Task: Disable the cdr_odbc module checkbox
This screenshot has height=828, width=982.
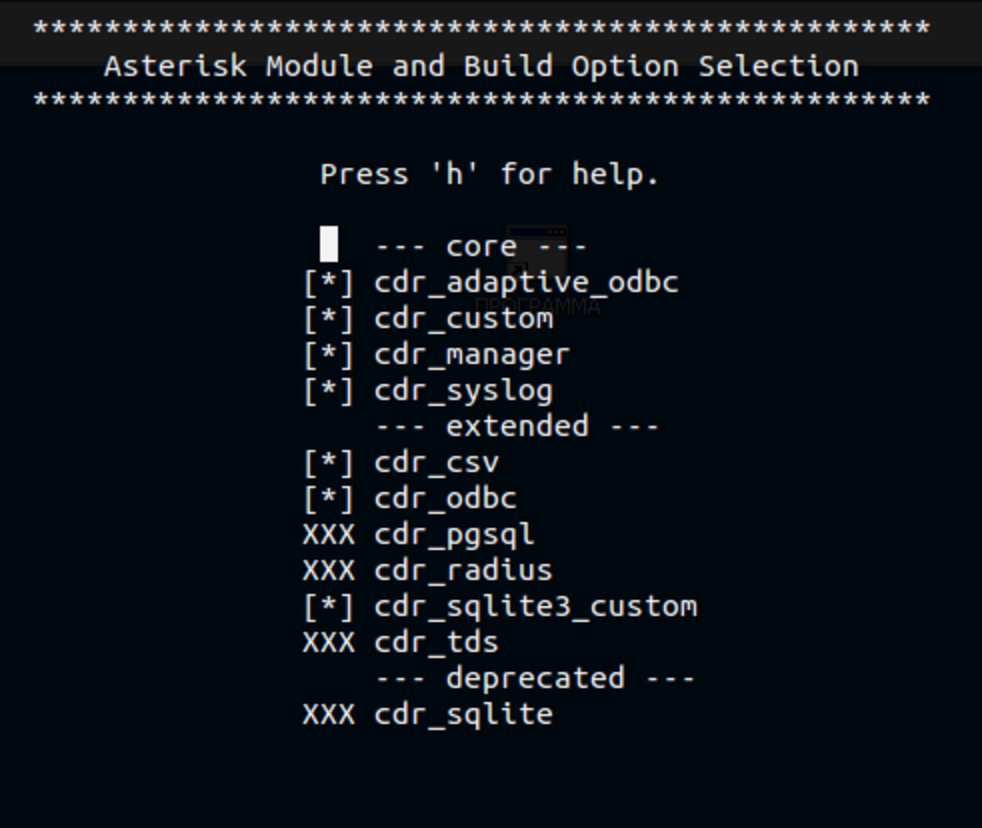Action: [329, 499]
